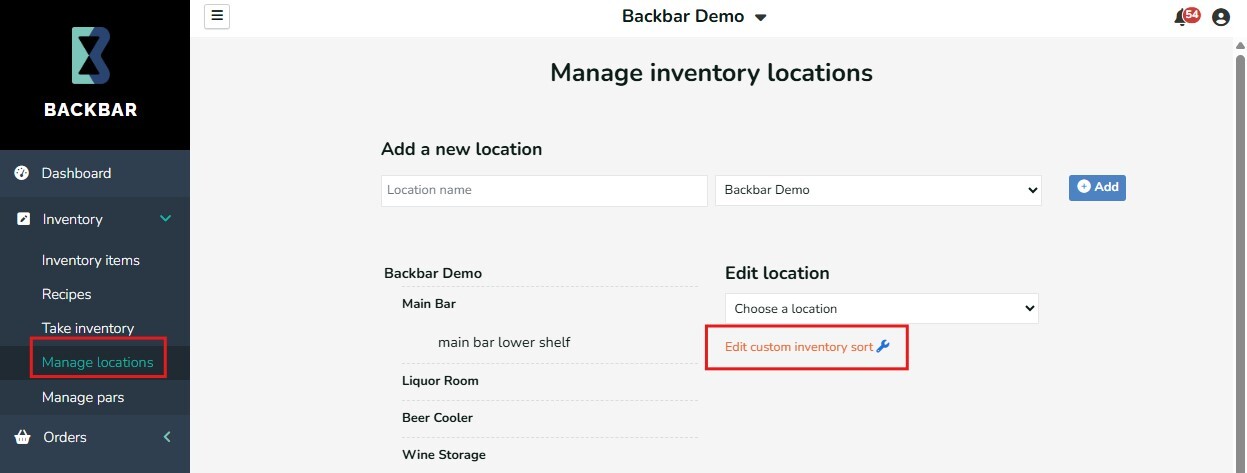Open the user account icon

[1220, 17]
